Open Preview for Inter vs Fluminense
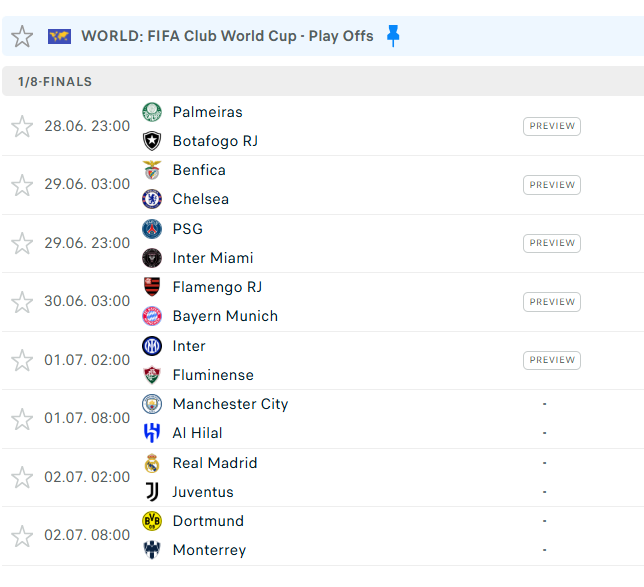The image size is (644, 587). tap(552, 360)
